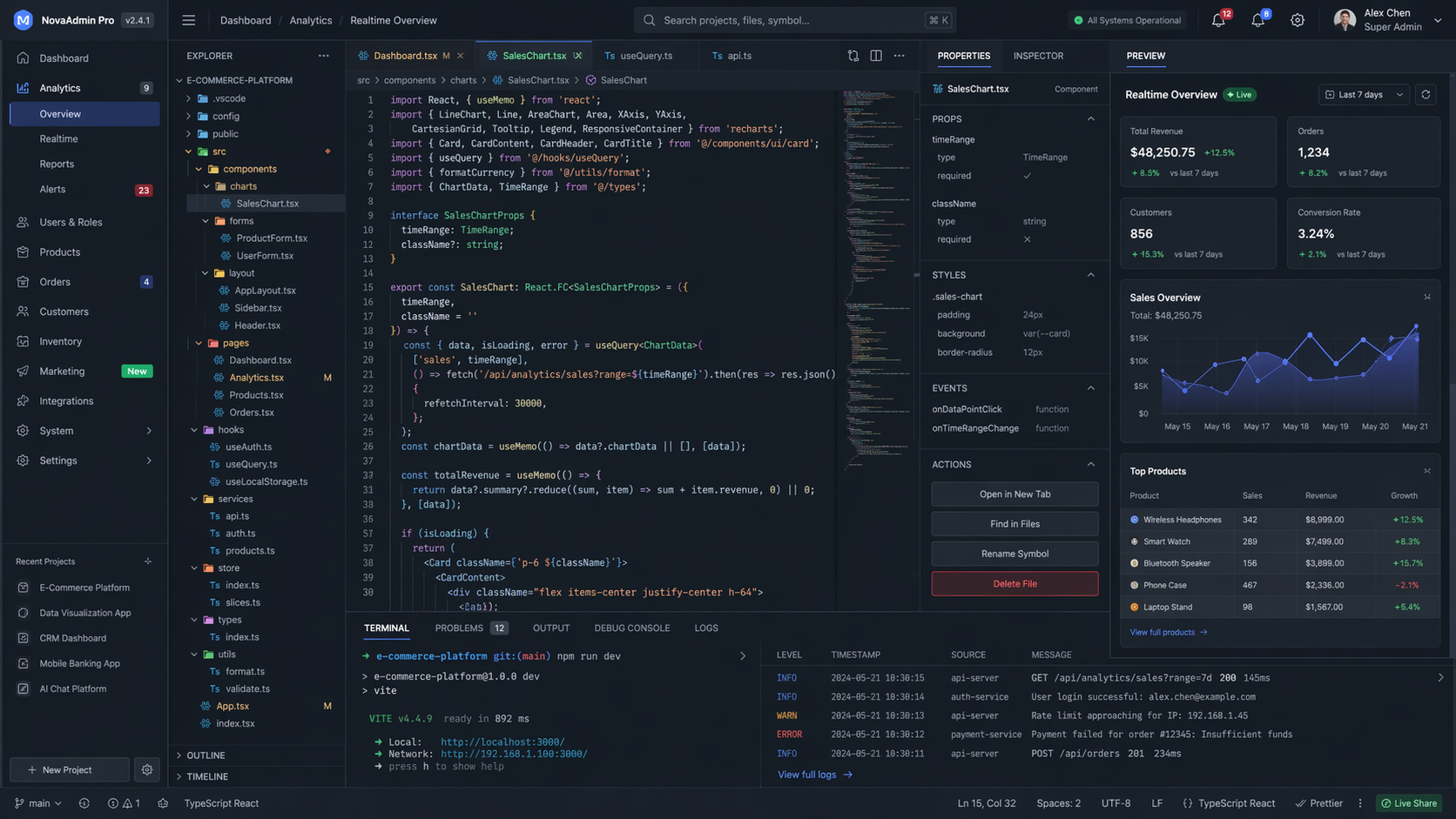Viewport: 1456px width, 819px height.
Task: Click the search projects input field
Action: click(x=794, y=20)
